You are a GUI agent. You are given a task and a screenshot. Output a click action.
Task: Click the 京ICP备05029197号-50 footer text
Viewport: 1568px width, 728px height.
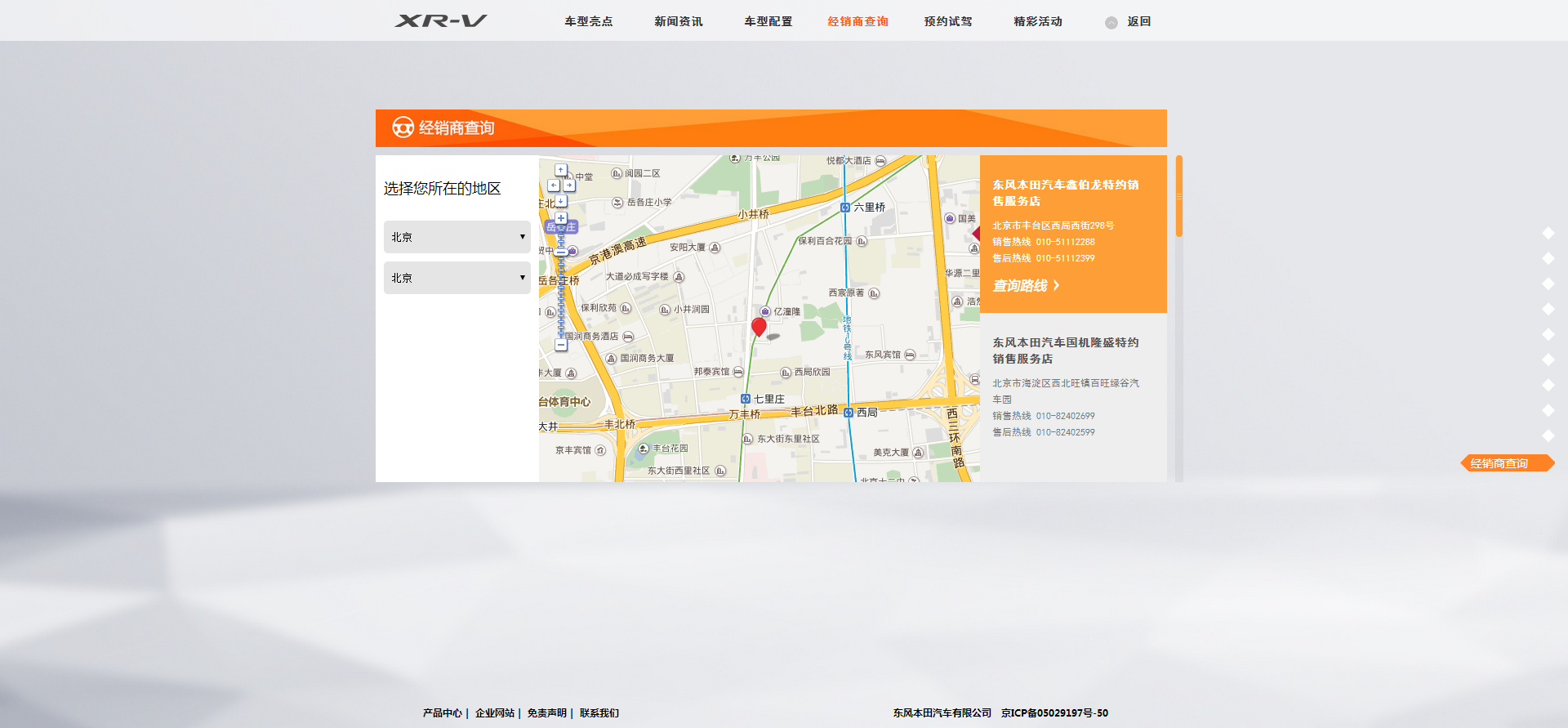(x=1054, y=713)
